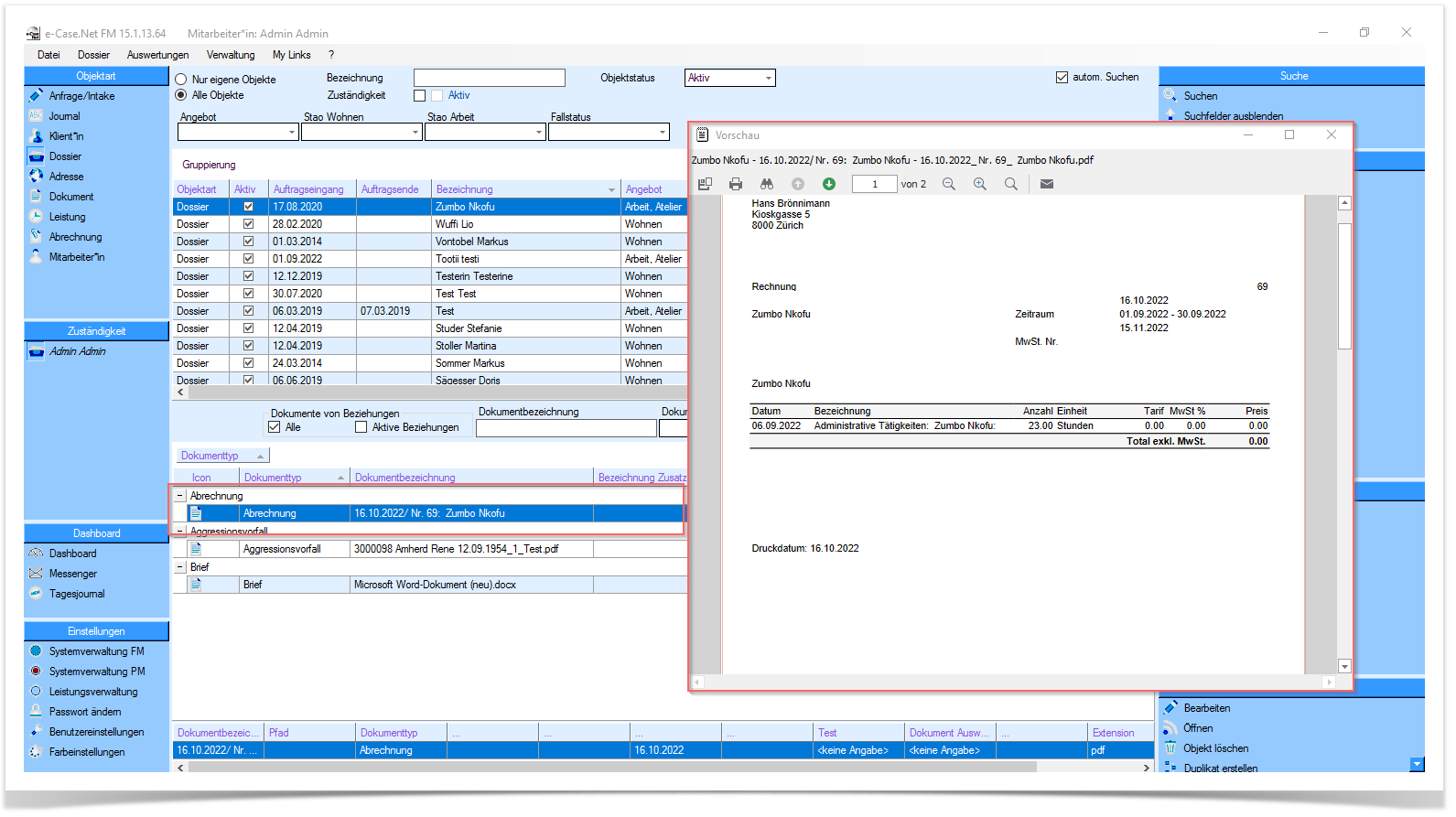Click the envelope email icon in preview
Viewport: 1456px width, 817px height.
tap(1047, 184)
